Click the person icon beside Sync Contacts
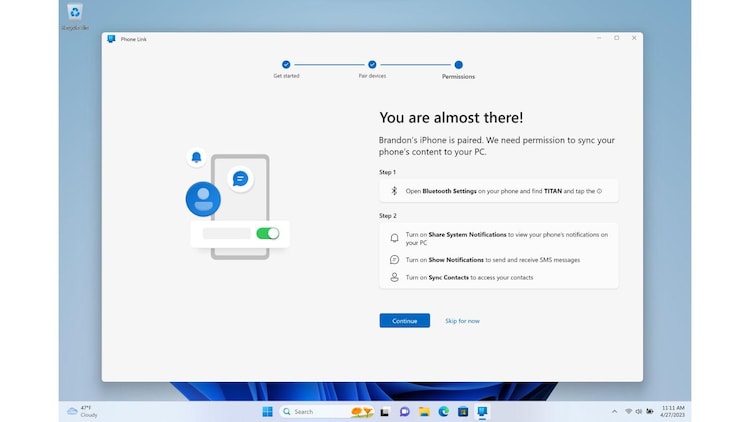Screen dimensions: 750x422 tap(394, 277)
